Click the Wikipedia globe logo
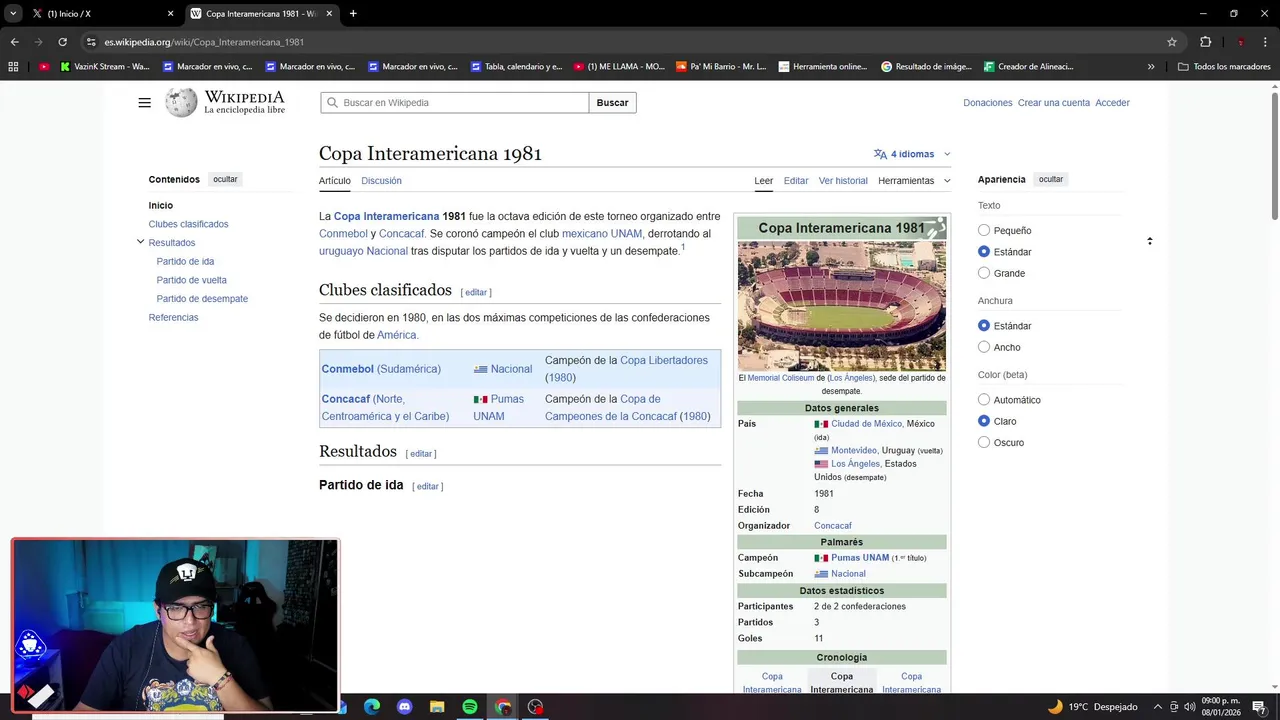 181,102
